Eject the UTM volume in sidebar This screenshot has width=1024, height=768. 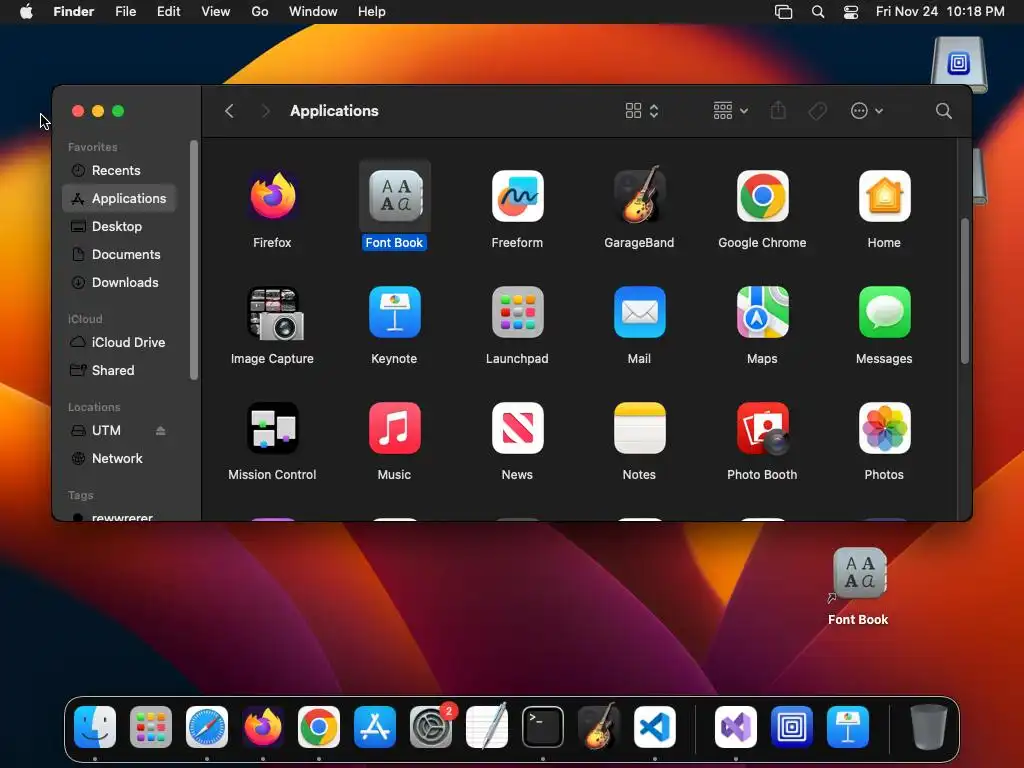(x=161, y=430)
